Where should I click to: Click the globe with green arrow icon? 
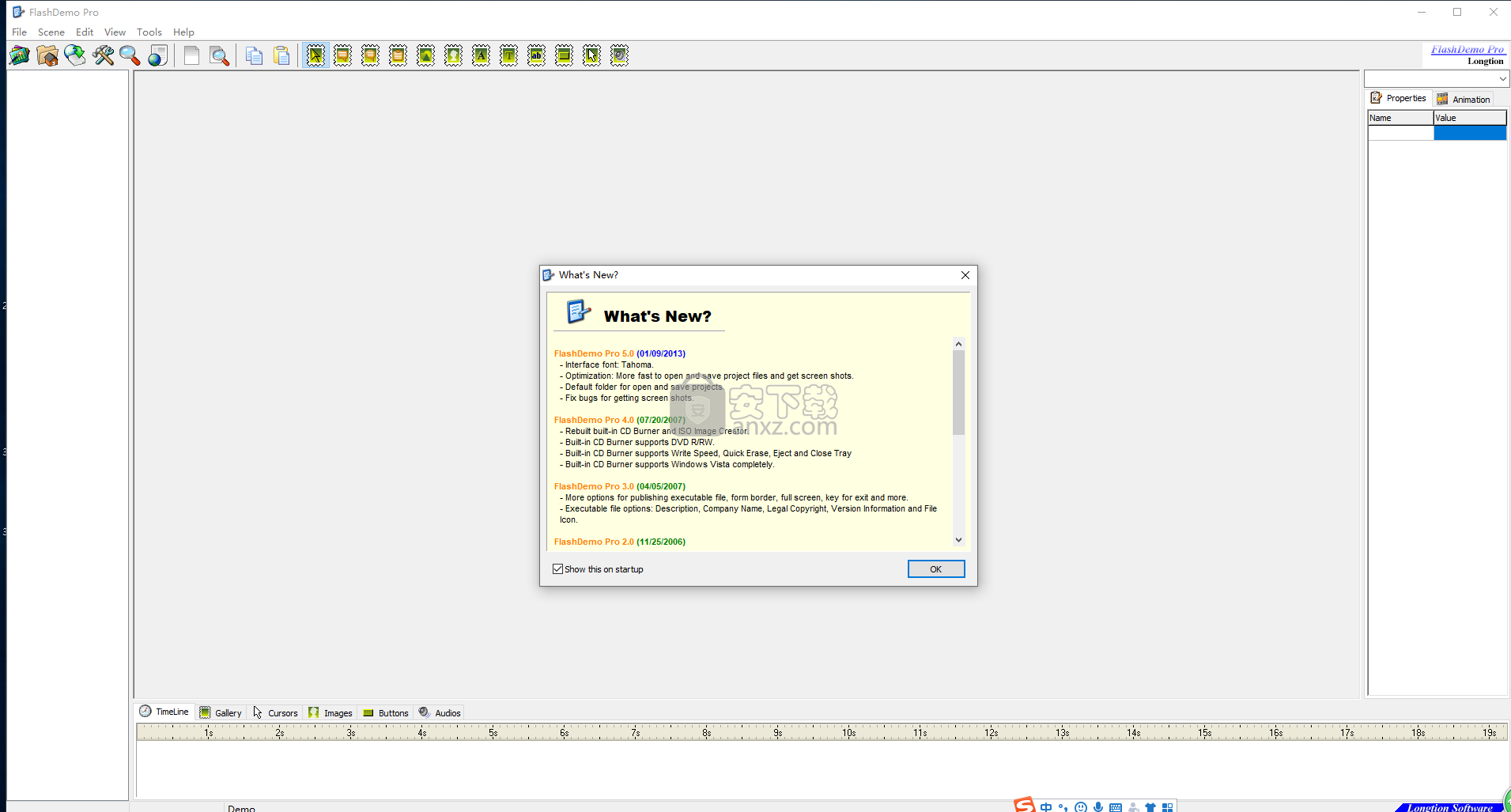[75, 55]
